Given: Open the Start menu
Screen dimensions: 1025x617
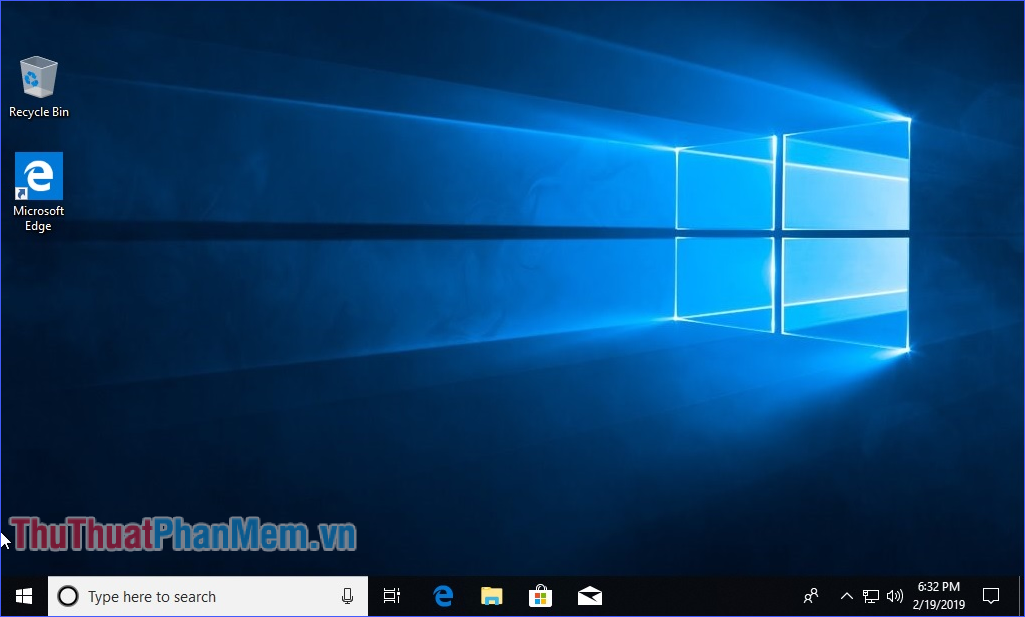Looking at the screenshot, I should 22,595.
